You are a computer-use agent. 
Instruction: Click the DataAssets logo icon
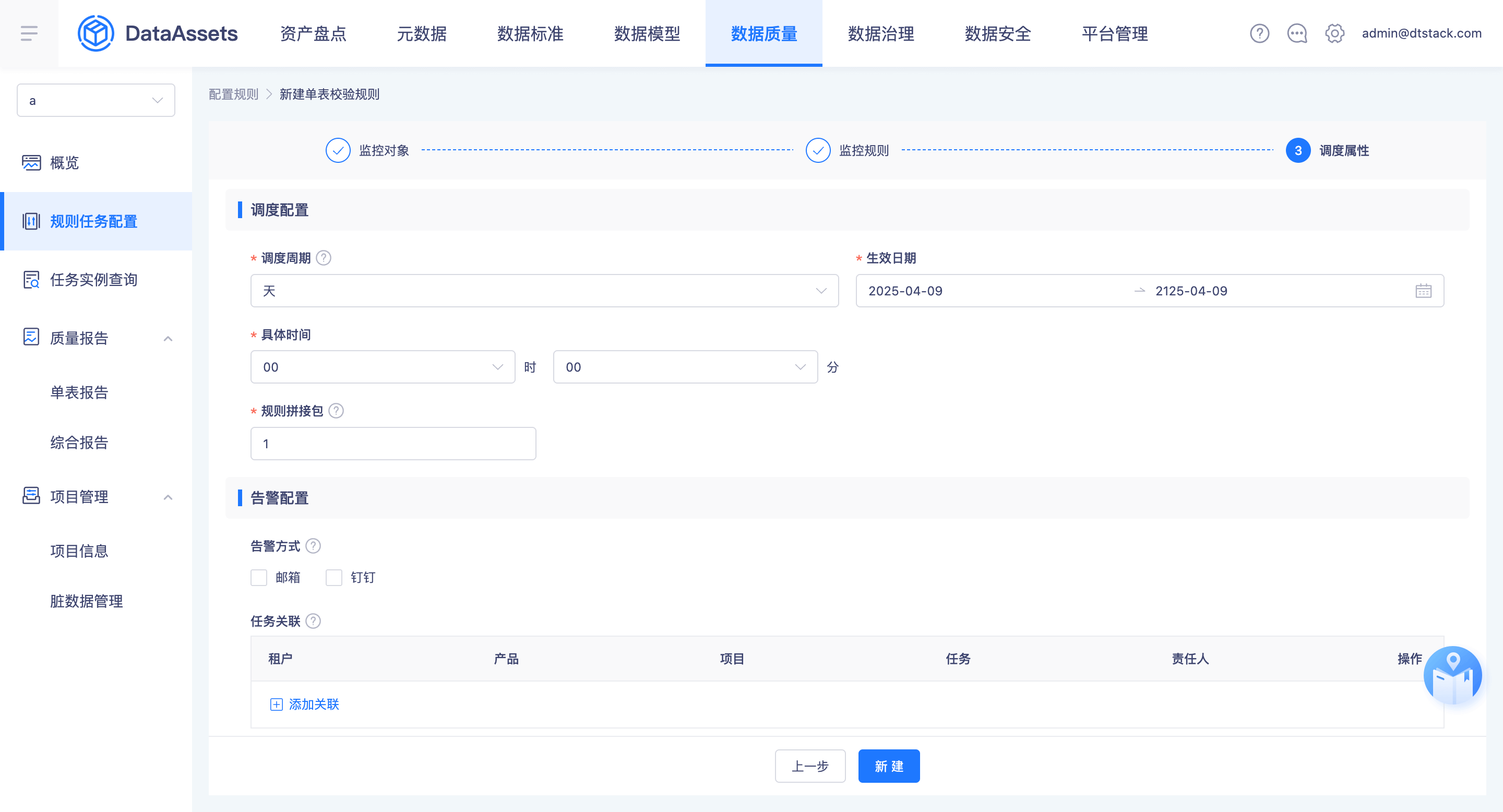[96, 33]
